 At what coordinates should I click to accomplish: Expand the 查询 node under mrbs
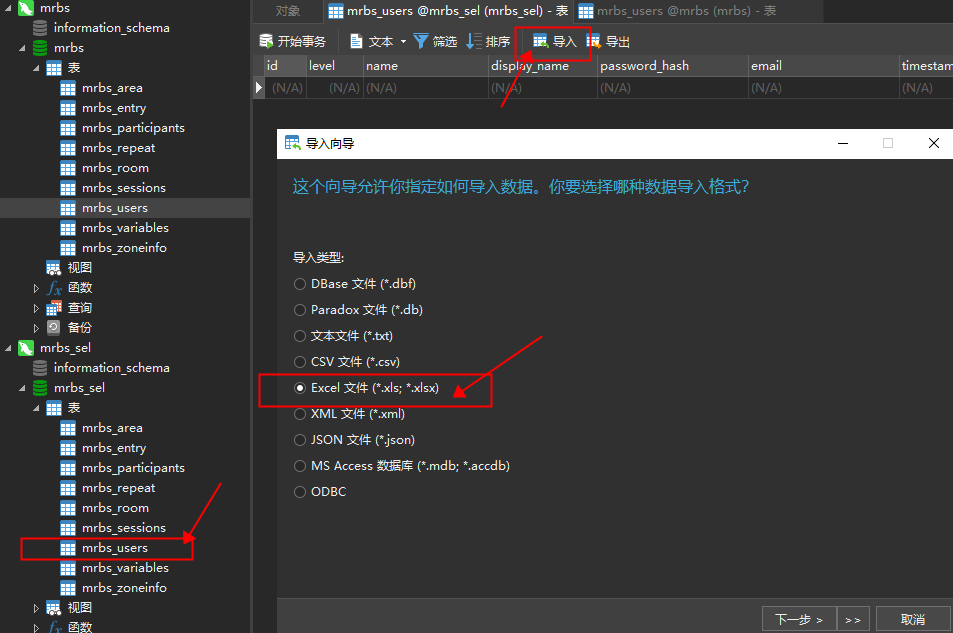click(x=36, y=308)
